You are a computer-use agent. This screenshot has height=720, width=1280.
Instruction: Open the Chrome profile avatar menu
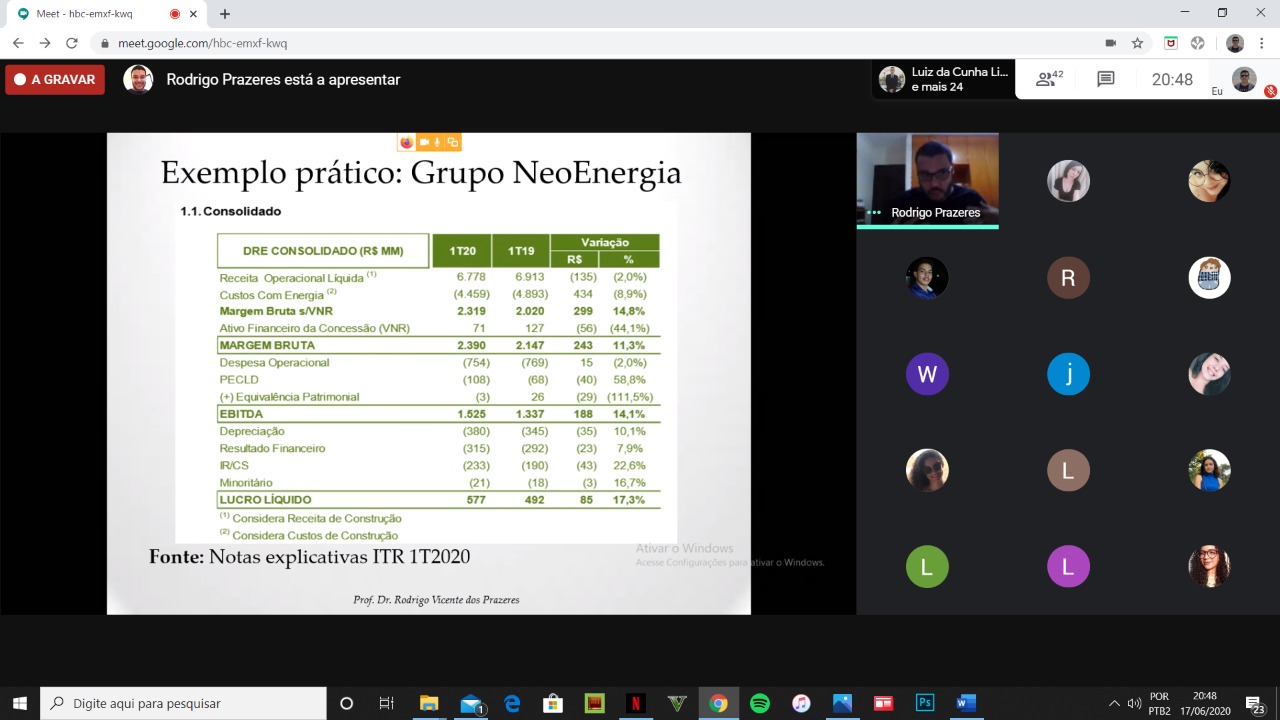[x=1235, y=43]
